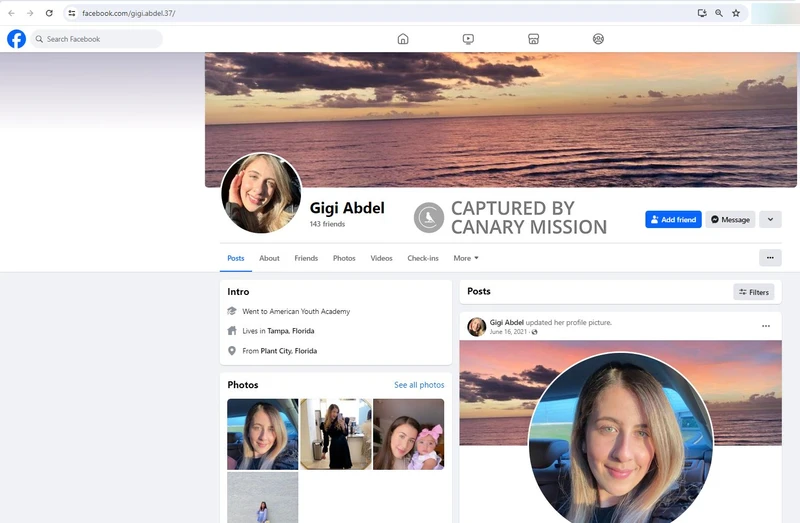
Task: Click into the Search Facebook field
Action: [x=96, y=39]
